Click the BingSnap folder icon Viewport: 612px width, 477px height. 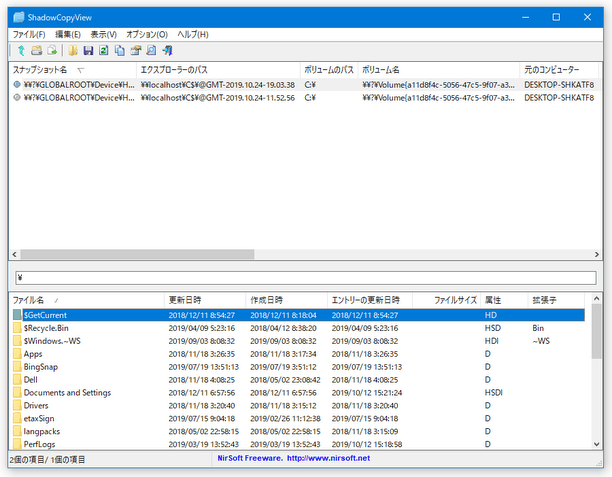17,366
